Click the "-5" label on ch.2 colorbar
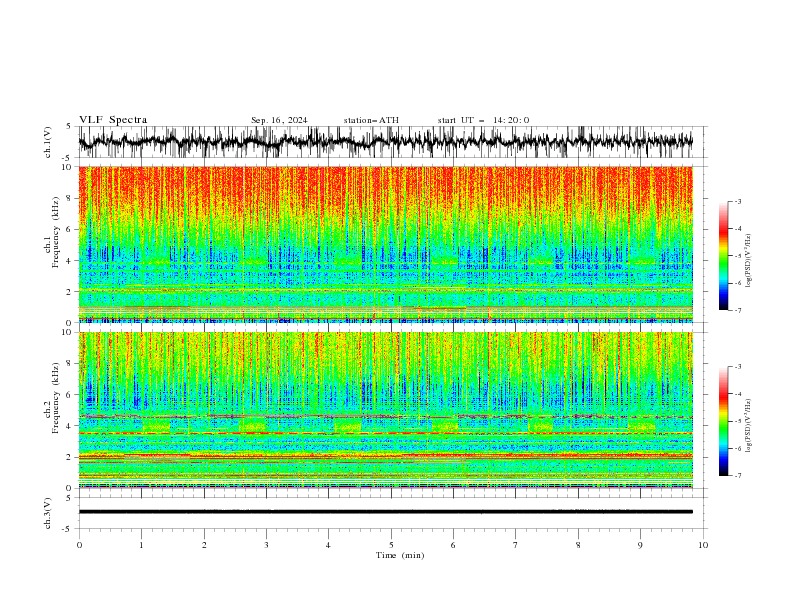 [738, 421]
